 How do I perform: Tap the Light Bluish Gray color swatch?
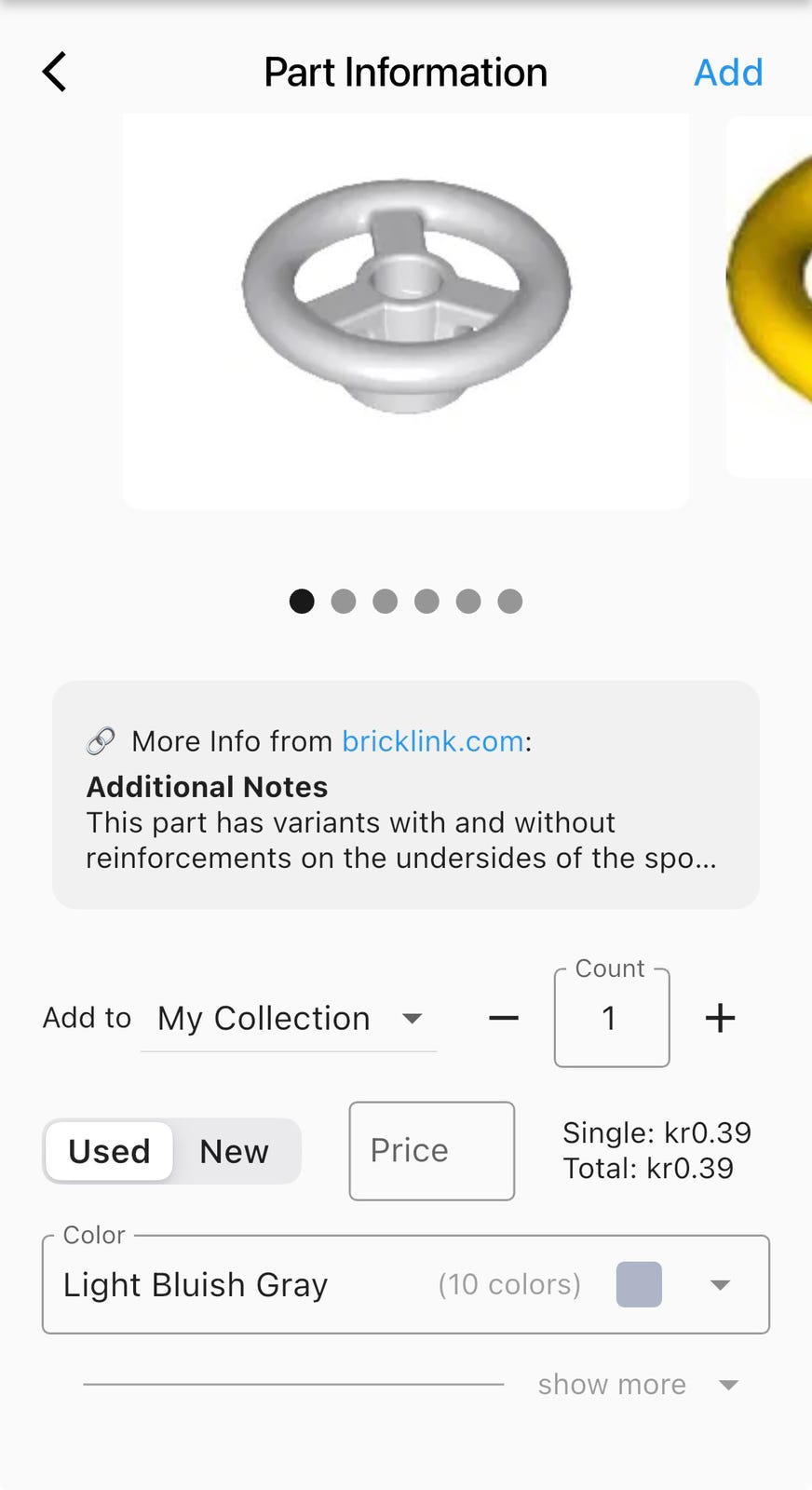tap(639, 1285)
